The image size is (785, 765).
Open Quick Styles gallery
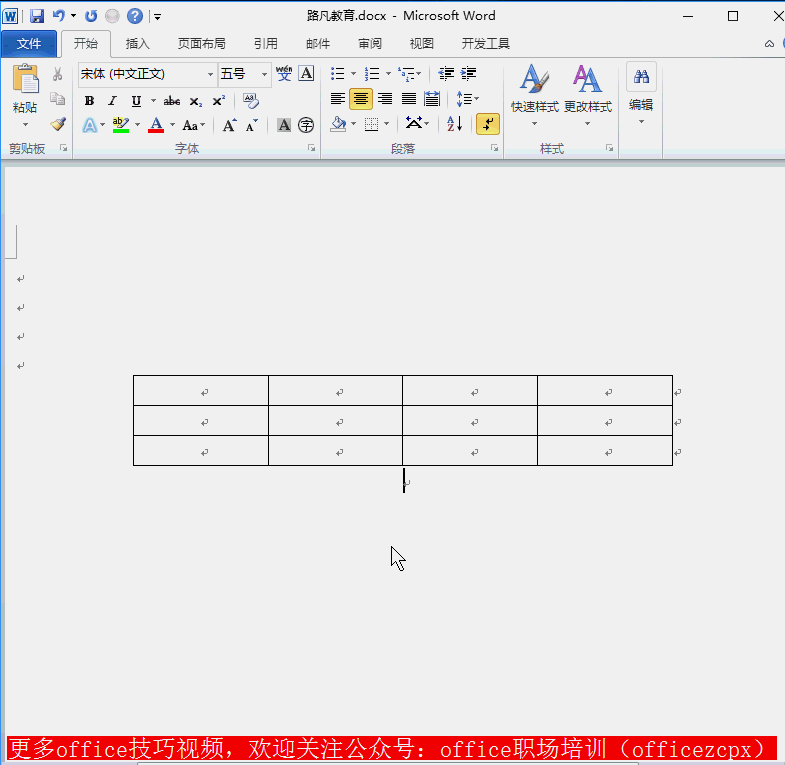coord(535,95)
